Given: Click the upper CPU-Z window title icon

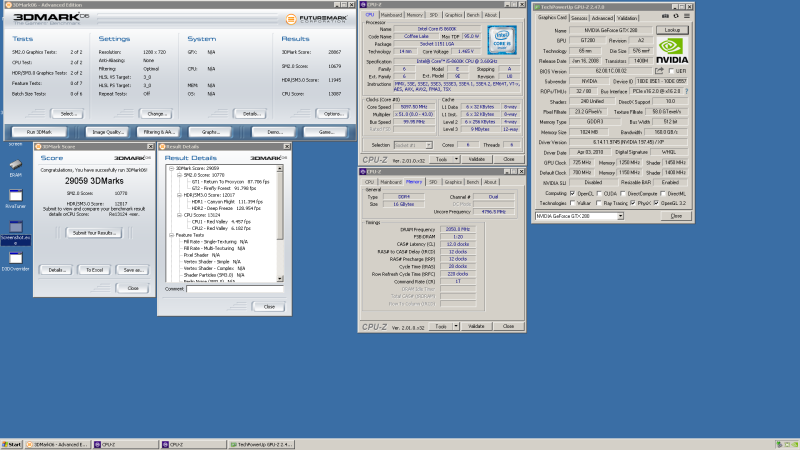Looking at the screenshot, I should (x=363, y=5).
